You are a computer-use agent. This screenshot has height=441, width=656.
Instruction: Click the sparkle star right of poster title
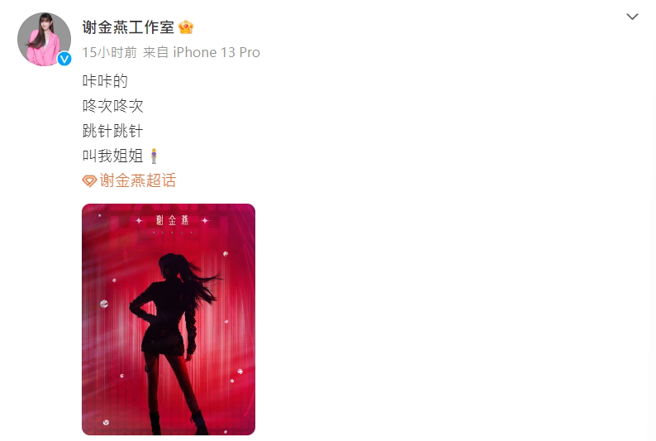205,220
